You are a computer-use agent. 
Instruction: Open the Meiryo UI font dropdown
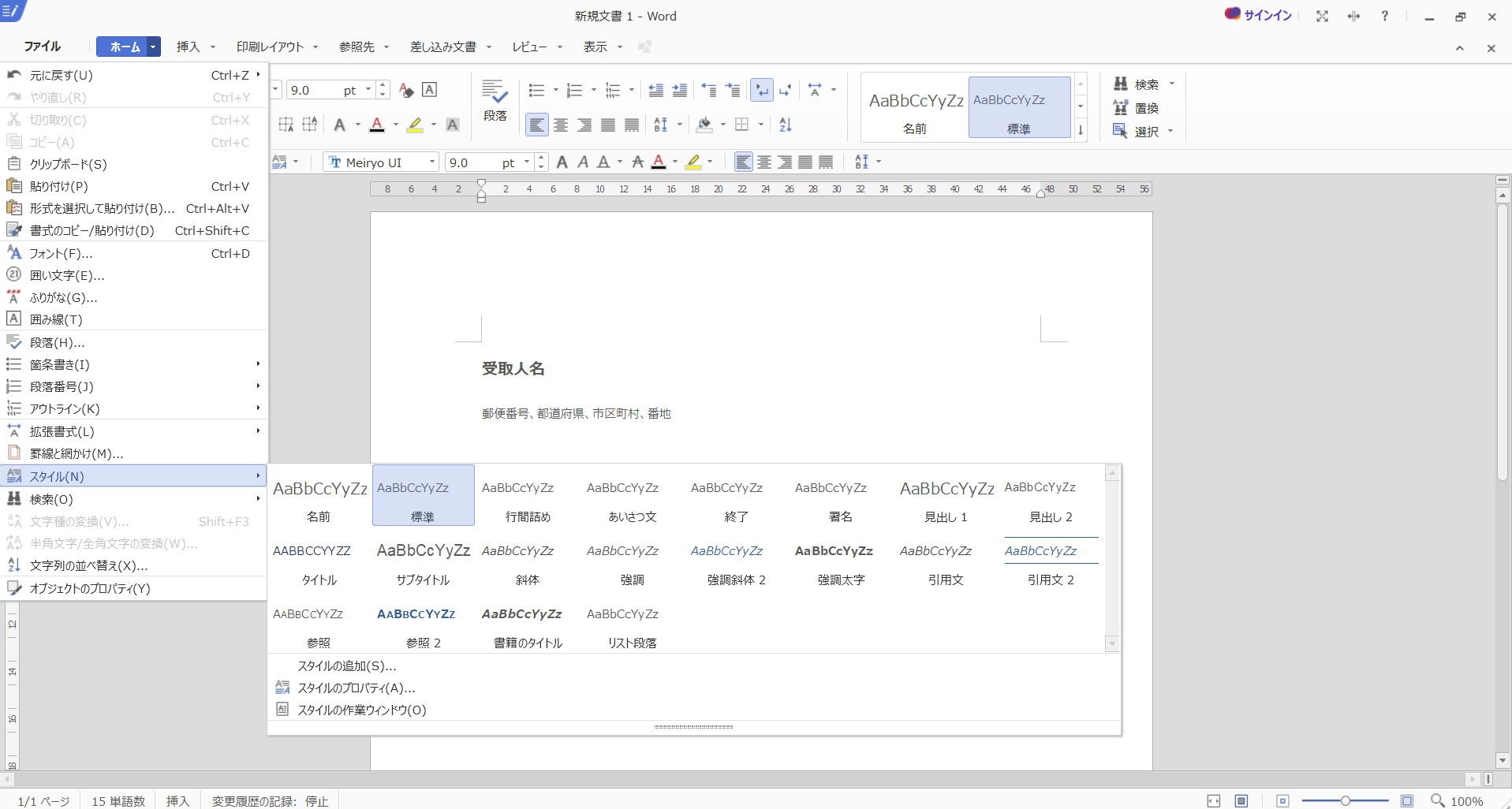[432, 162]
